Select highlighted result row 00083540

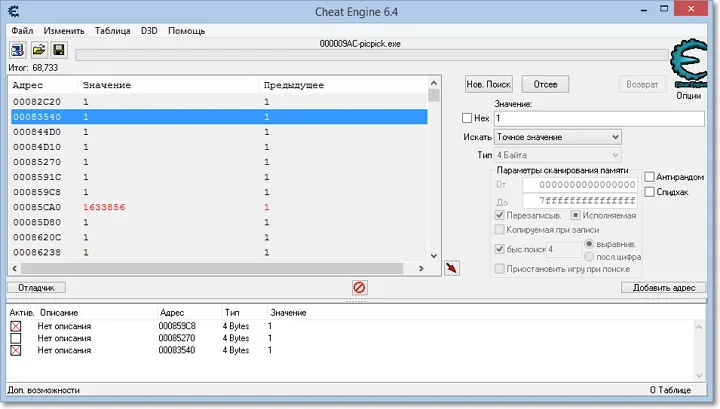tap(219, 117)
